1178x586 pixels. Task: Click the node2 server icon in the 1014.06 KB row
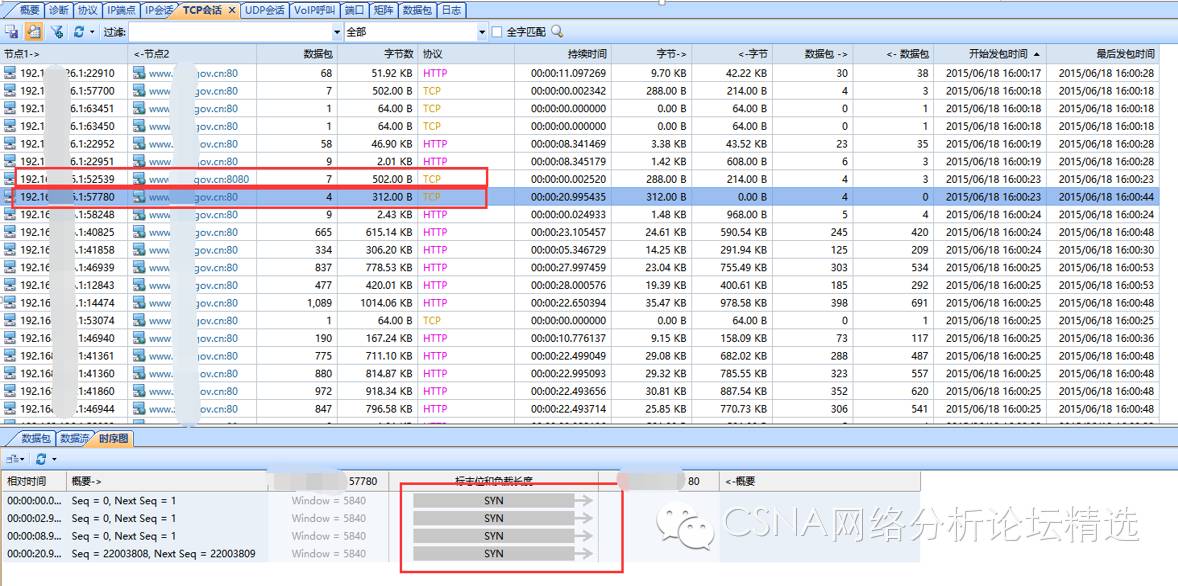[139, 303]
